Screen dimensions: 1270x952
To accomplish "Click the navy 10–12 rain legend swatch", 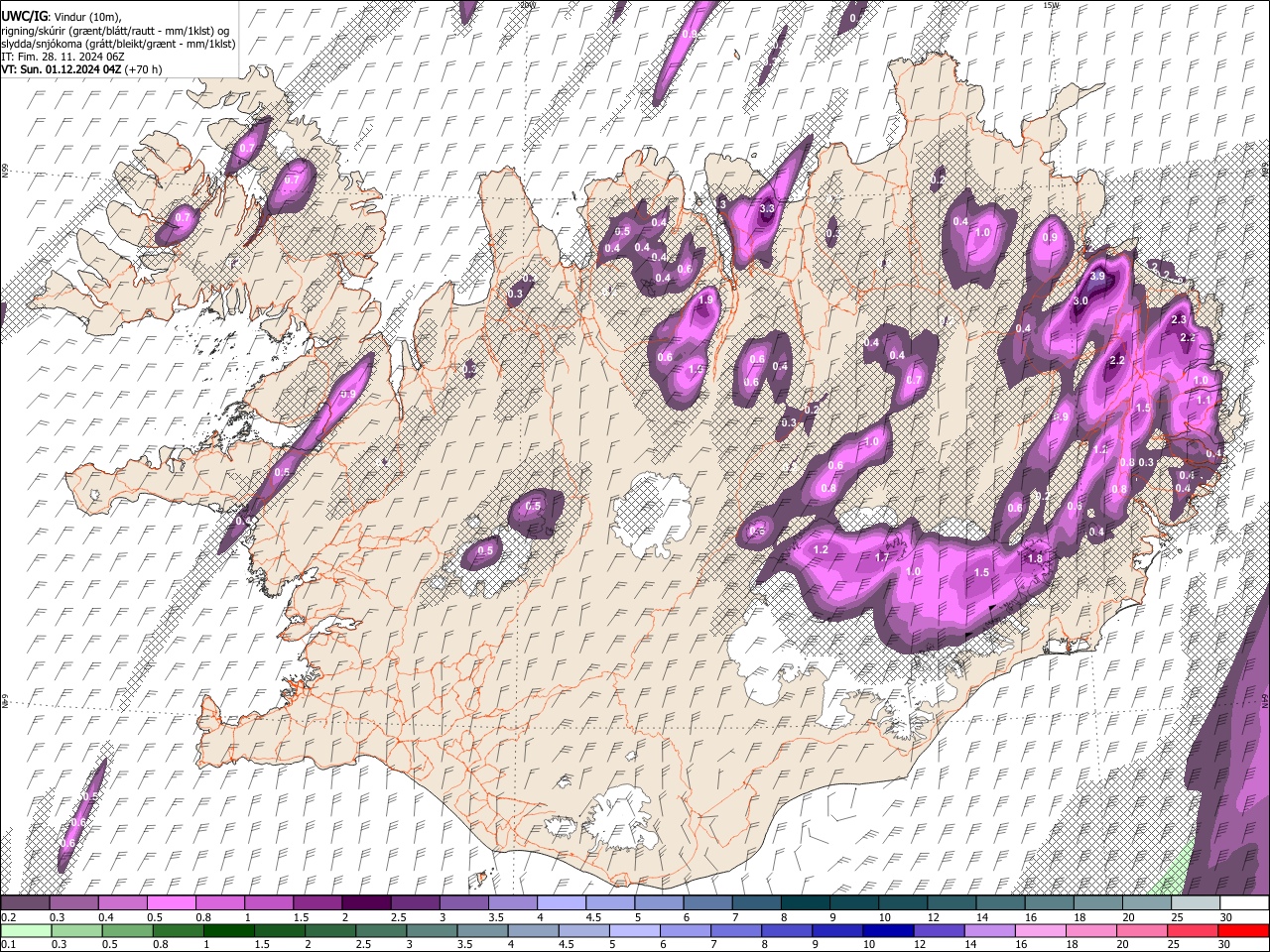I will [887, 931].
